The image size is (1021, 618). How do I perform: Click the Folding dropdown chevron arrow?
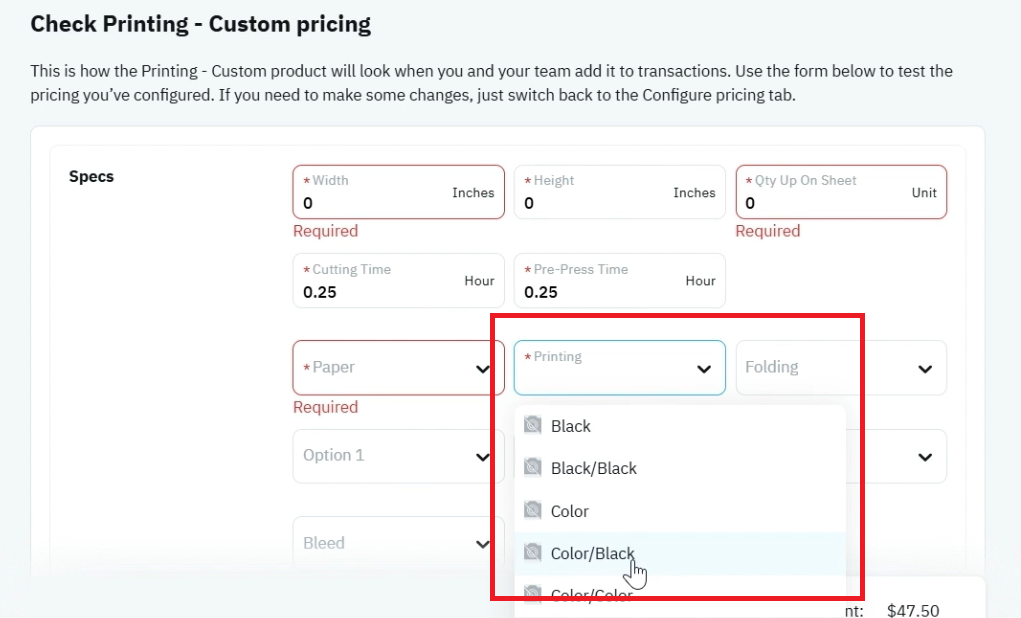(x=925, y=369)
